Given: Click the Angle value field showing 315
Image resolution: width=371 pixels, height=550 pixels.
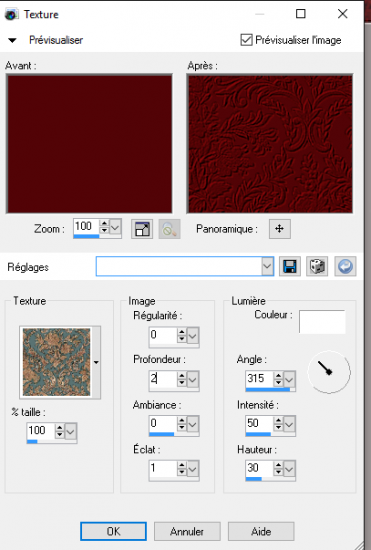Looking at the screenshot, I should pos(259,379).
